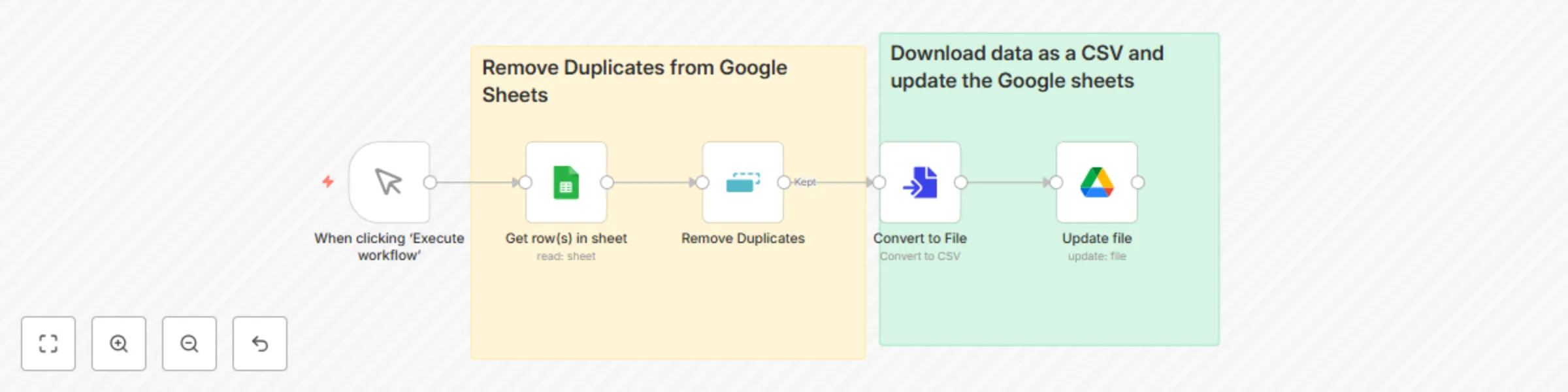Image resolution: width=1568 pixels, height=392 pixels.
Task: Click the 'update: file' subtitle
Action: point(1097,256)
